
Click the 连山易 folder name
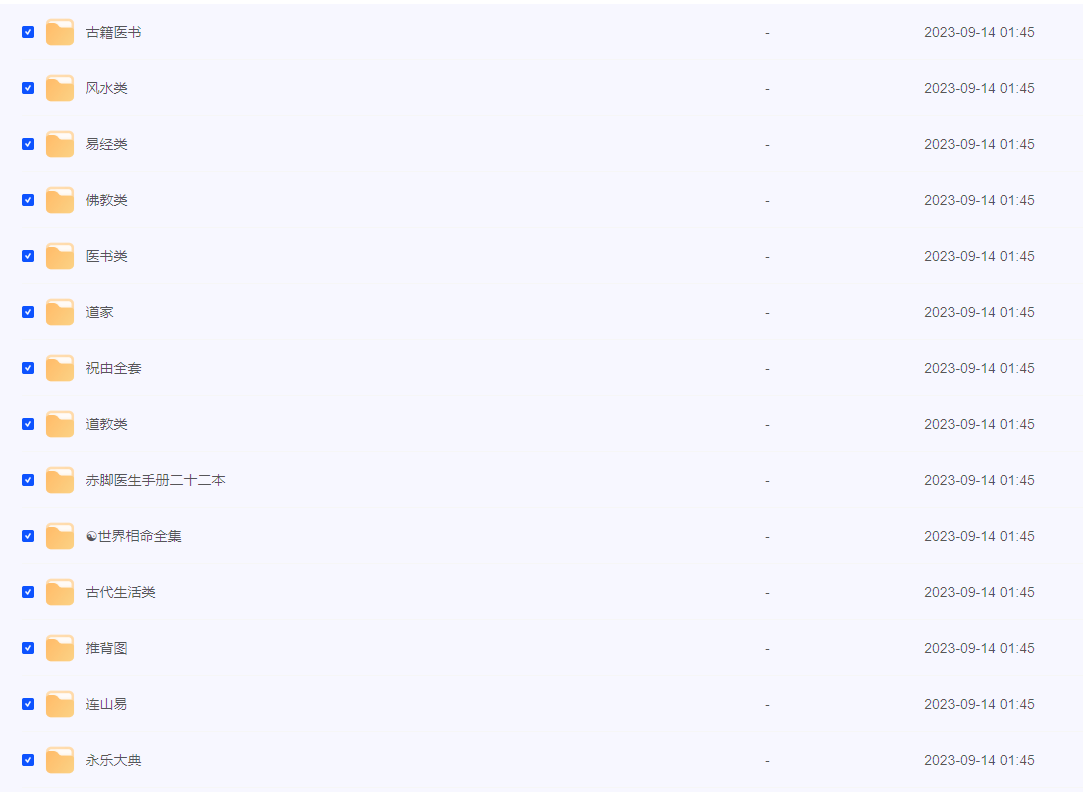coord(107,704)
